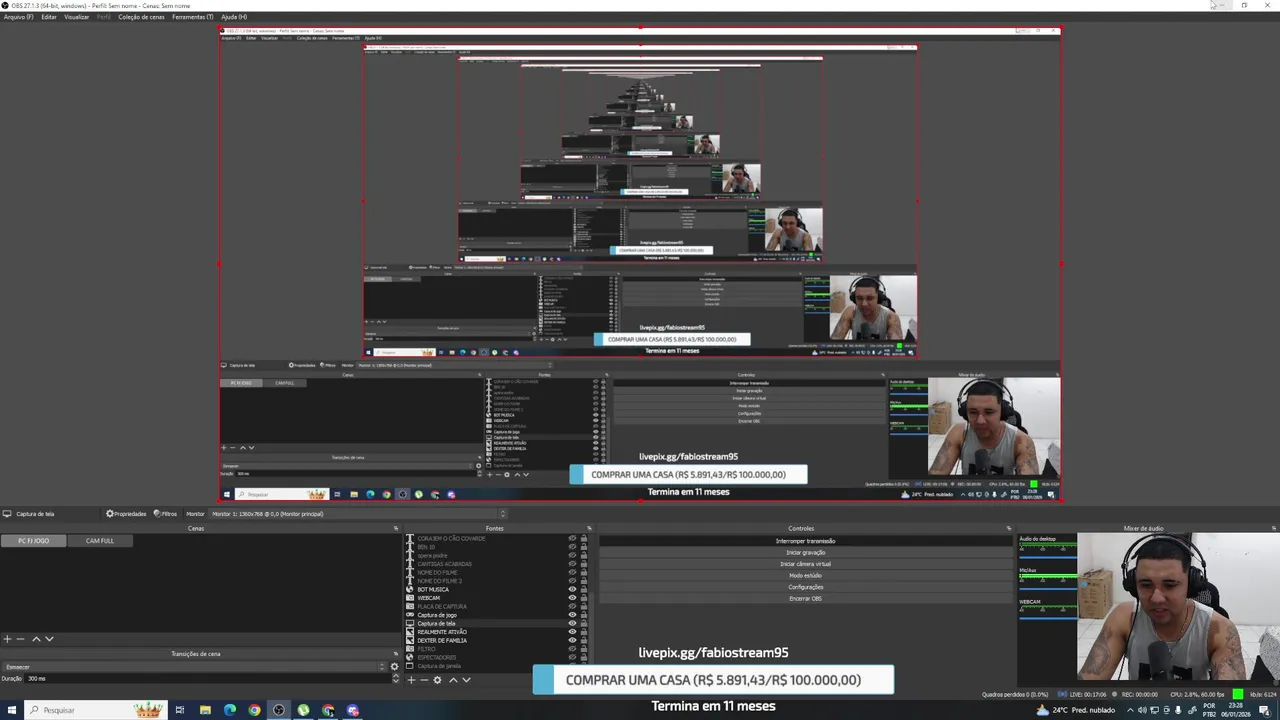
Task: Show the hidden CORAJEM O CÃO COVARDE source
Action: point(572,538)
